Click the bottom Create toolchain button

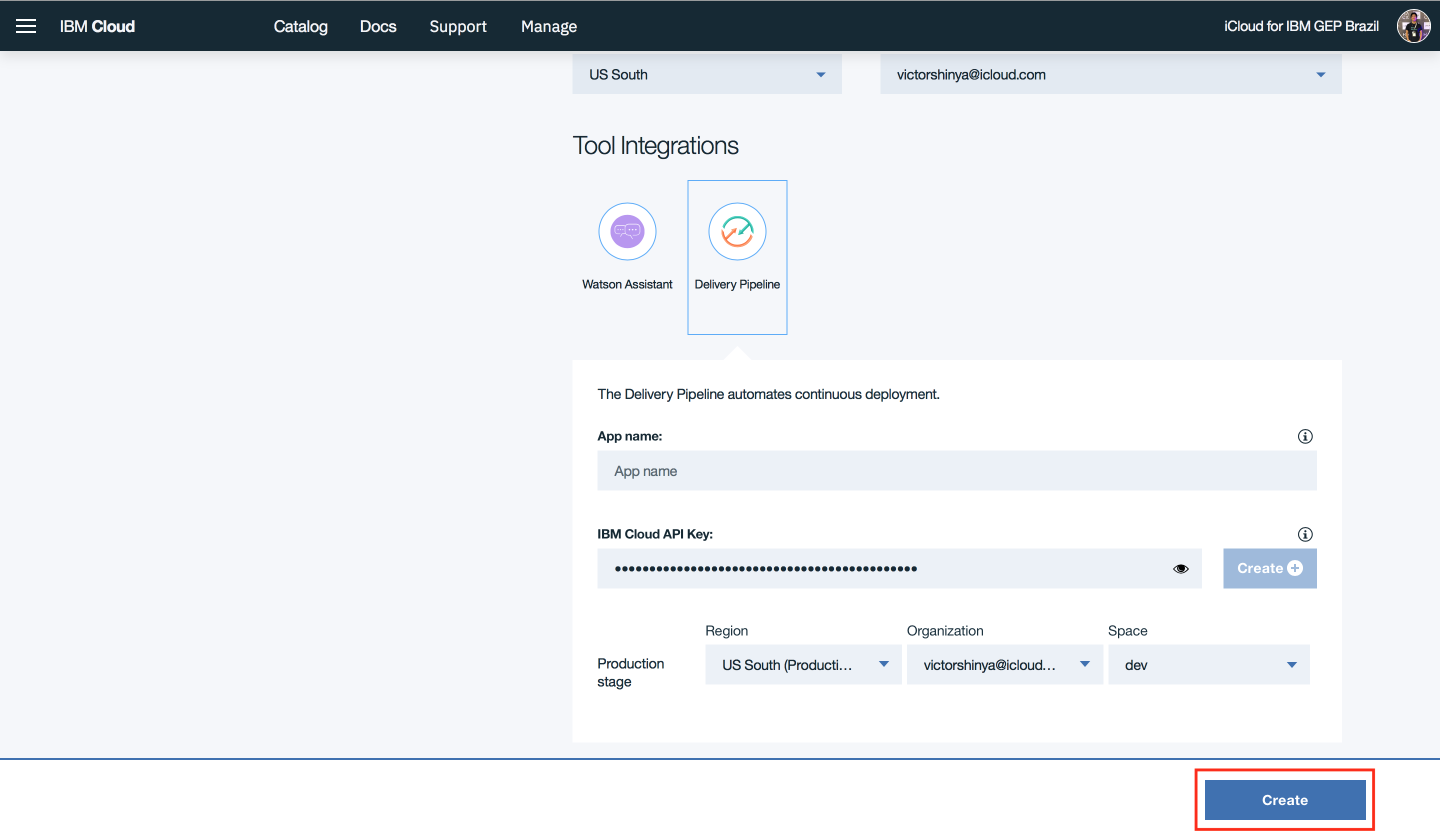[1284, 799]
